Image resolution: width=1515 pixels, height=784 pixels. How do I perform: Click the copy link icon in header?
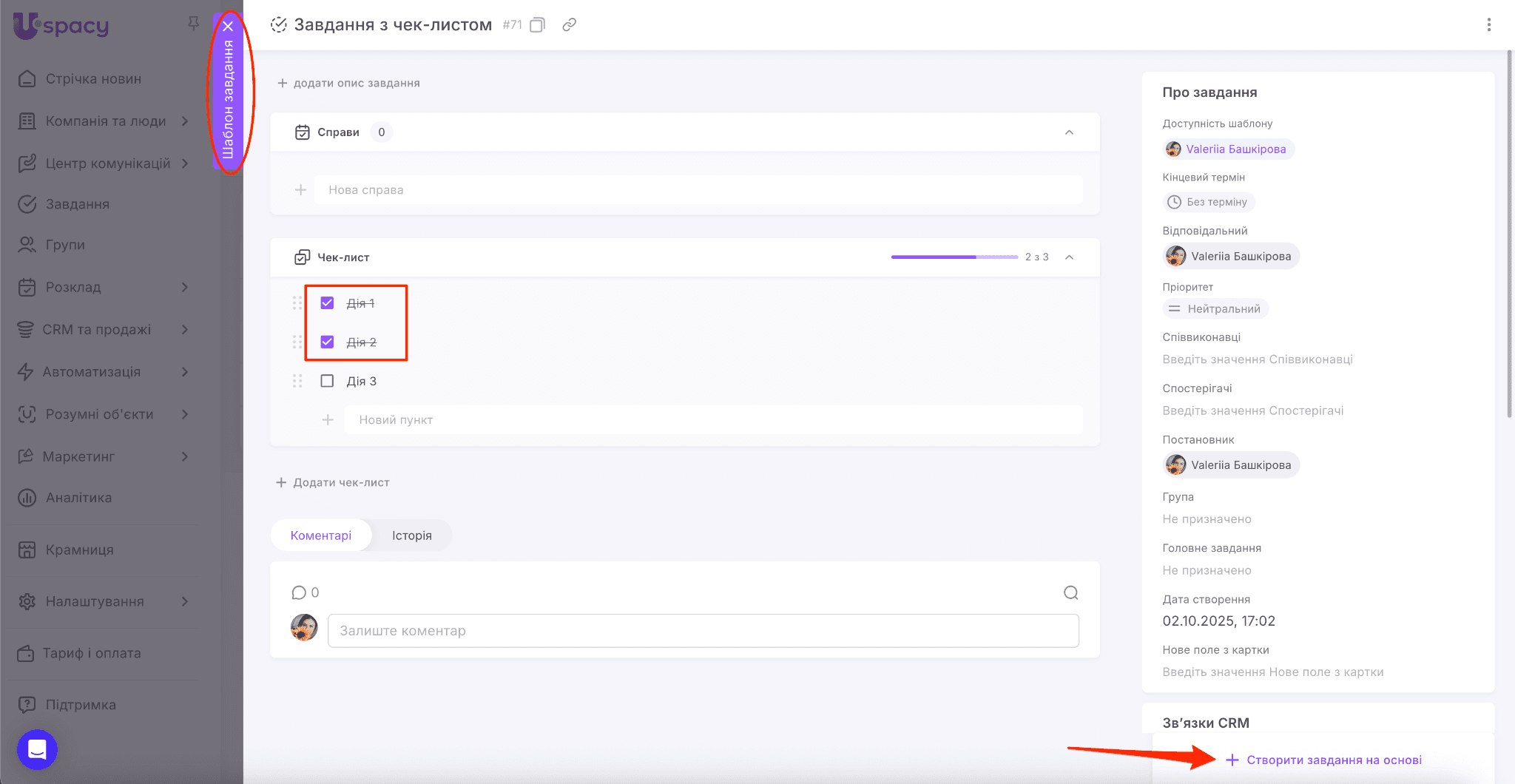click(569, 25)
